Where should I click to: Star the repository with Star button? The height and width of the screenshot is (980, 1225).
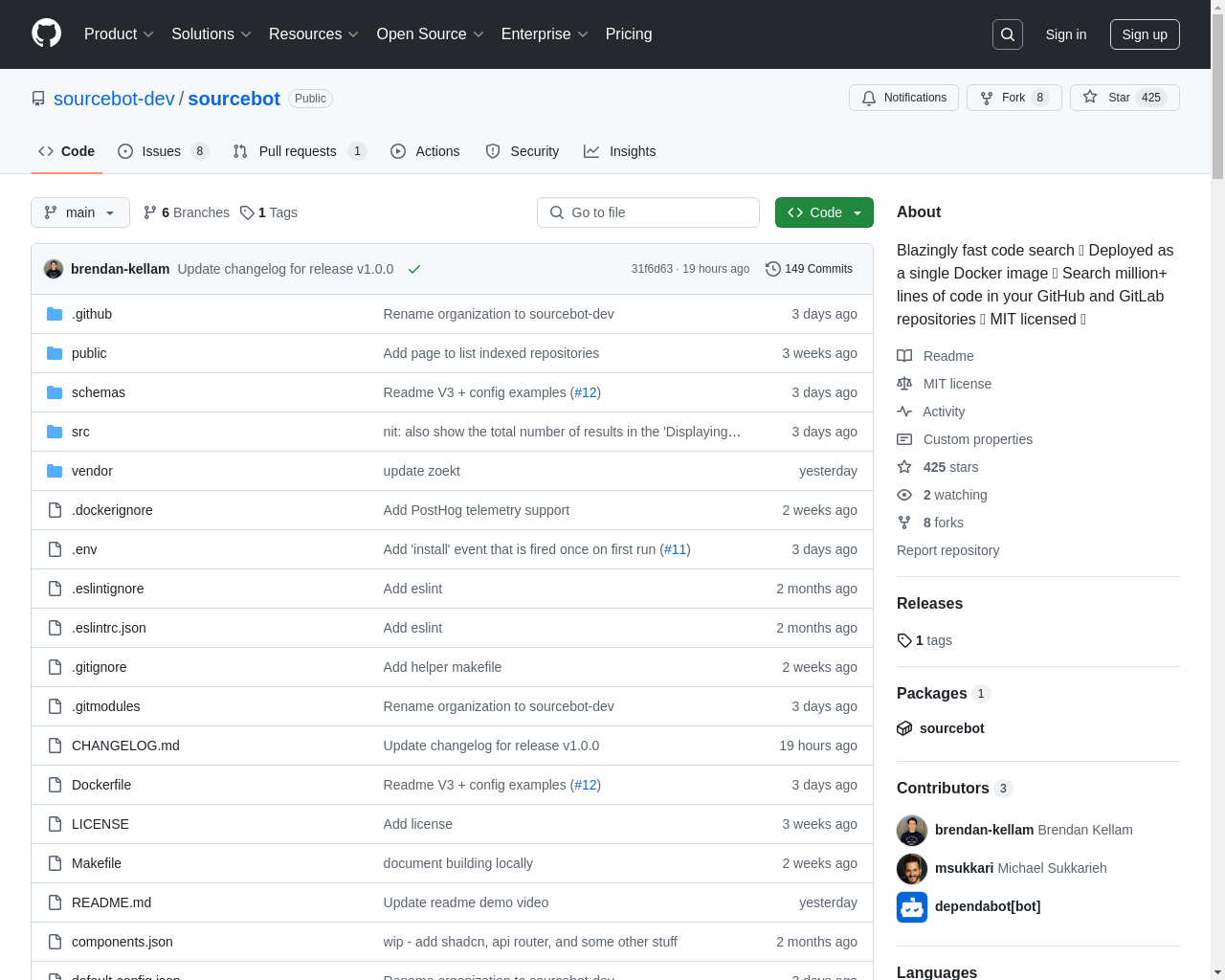[1125, 98]
